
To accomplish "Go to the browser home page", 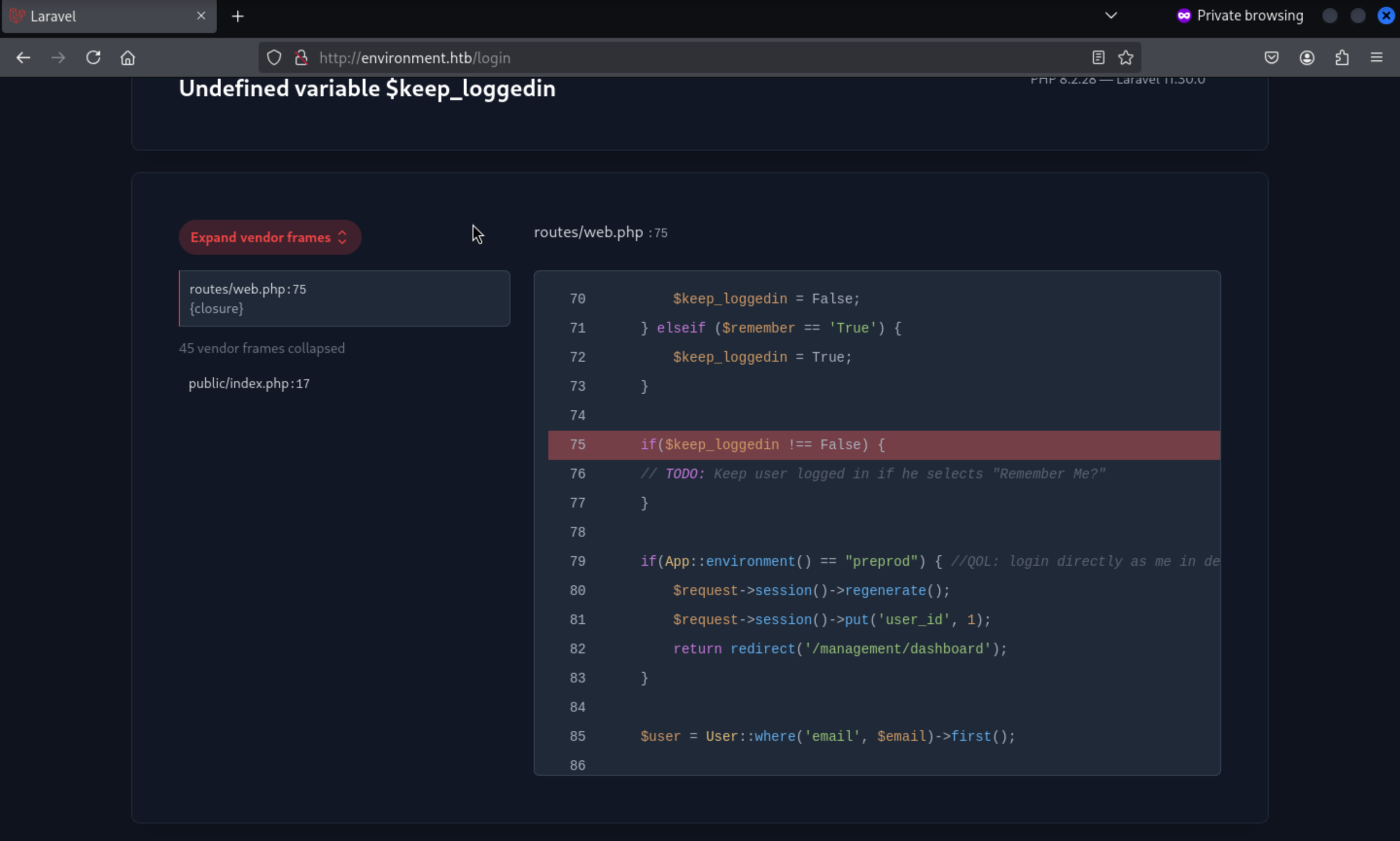I will coord(128,58).
